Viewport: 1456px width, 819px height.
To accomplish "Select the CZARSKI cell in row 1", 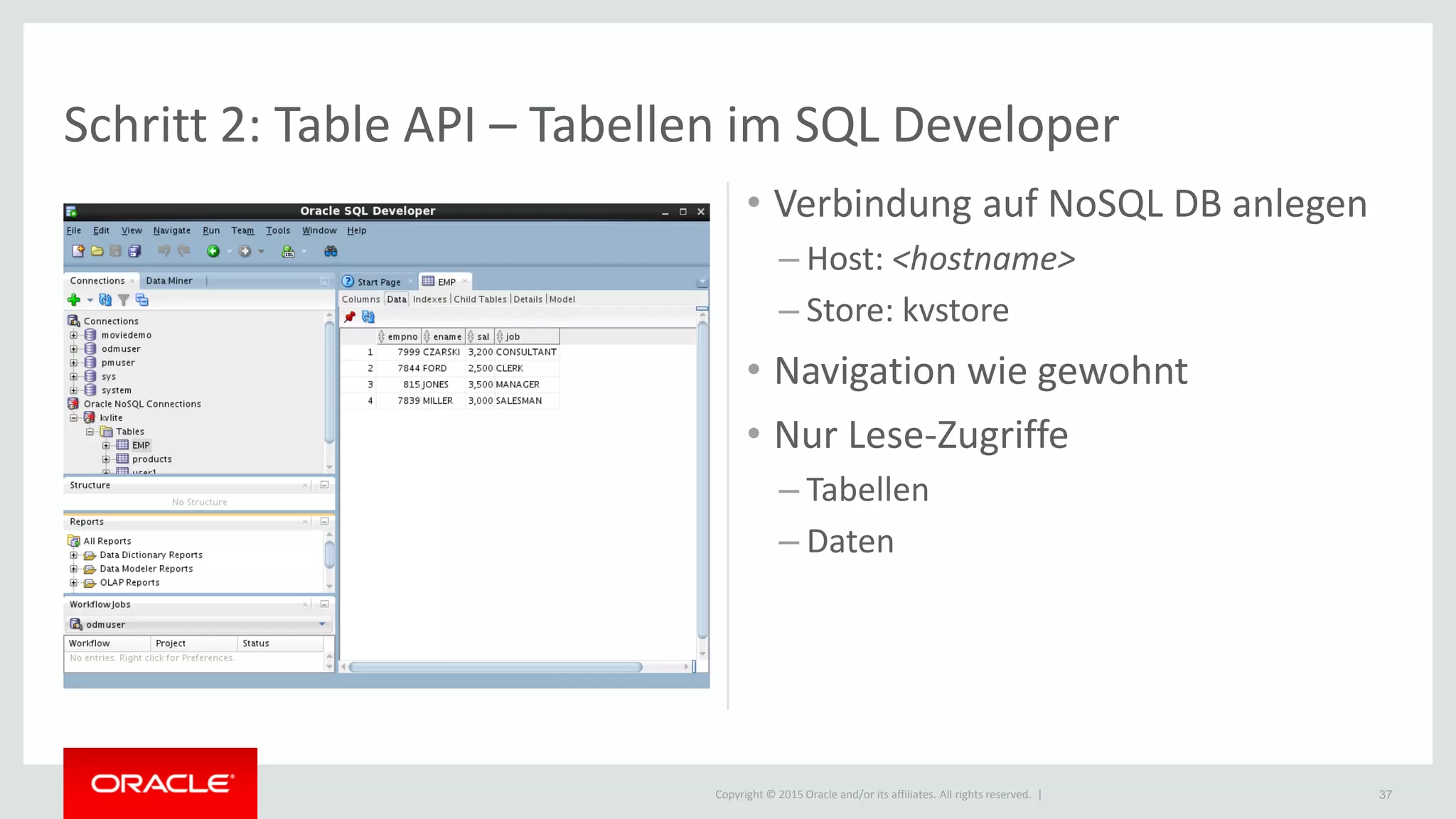I will click(x=442, y=352).
